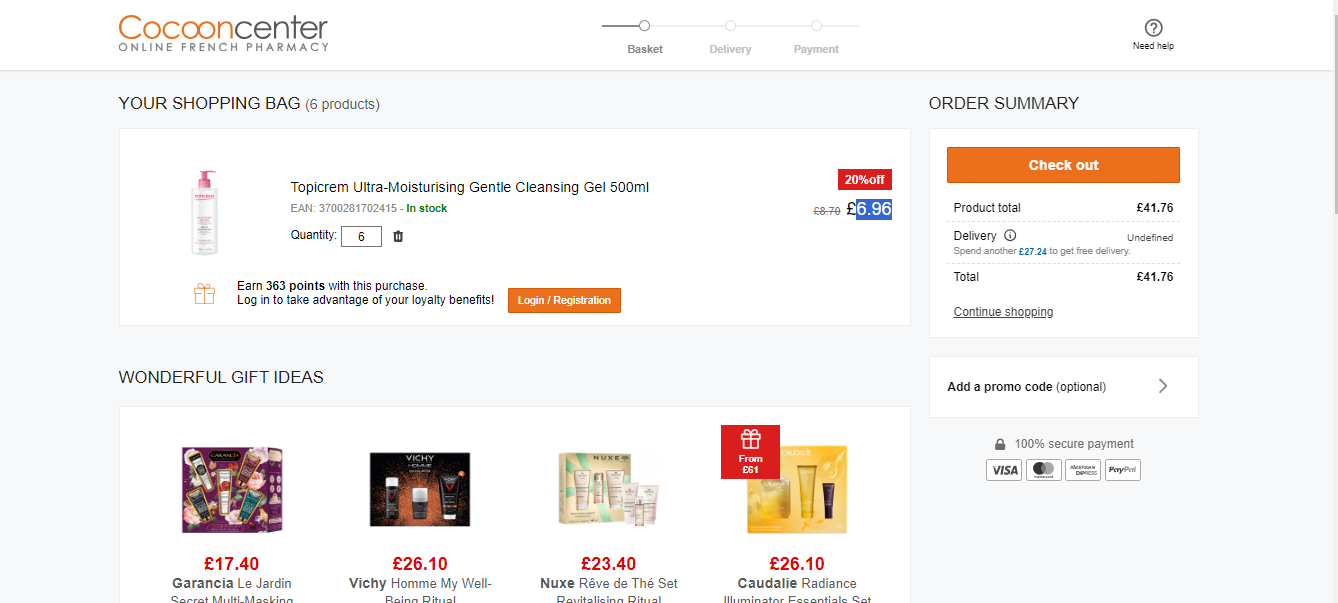
Task: Click the Caudalie Radiance Illuminator title
Action: (x=797, y=592)
